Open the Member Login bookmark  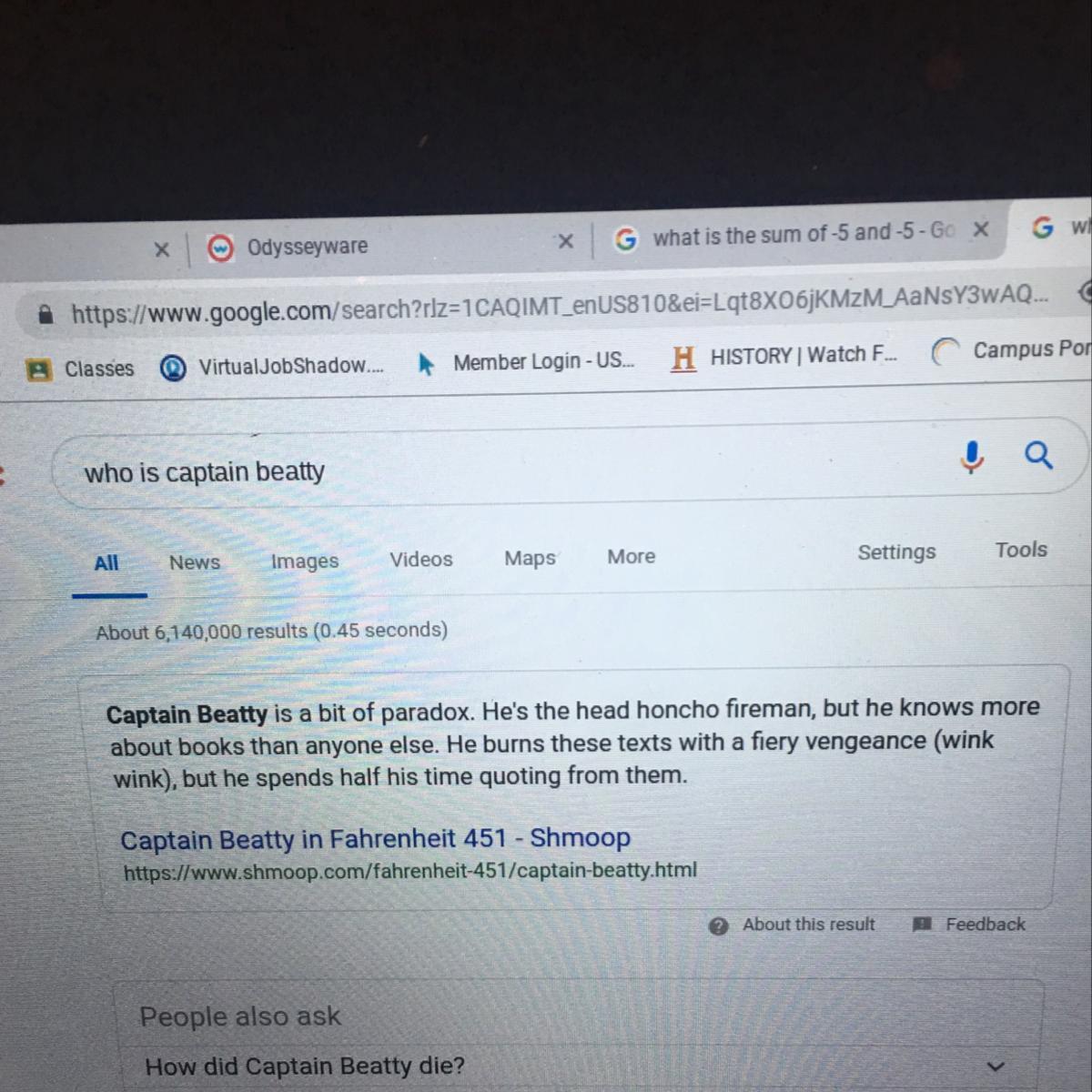[526, 361]
